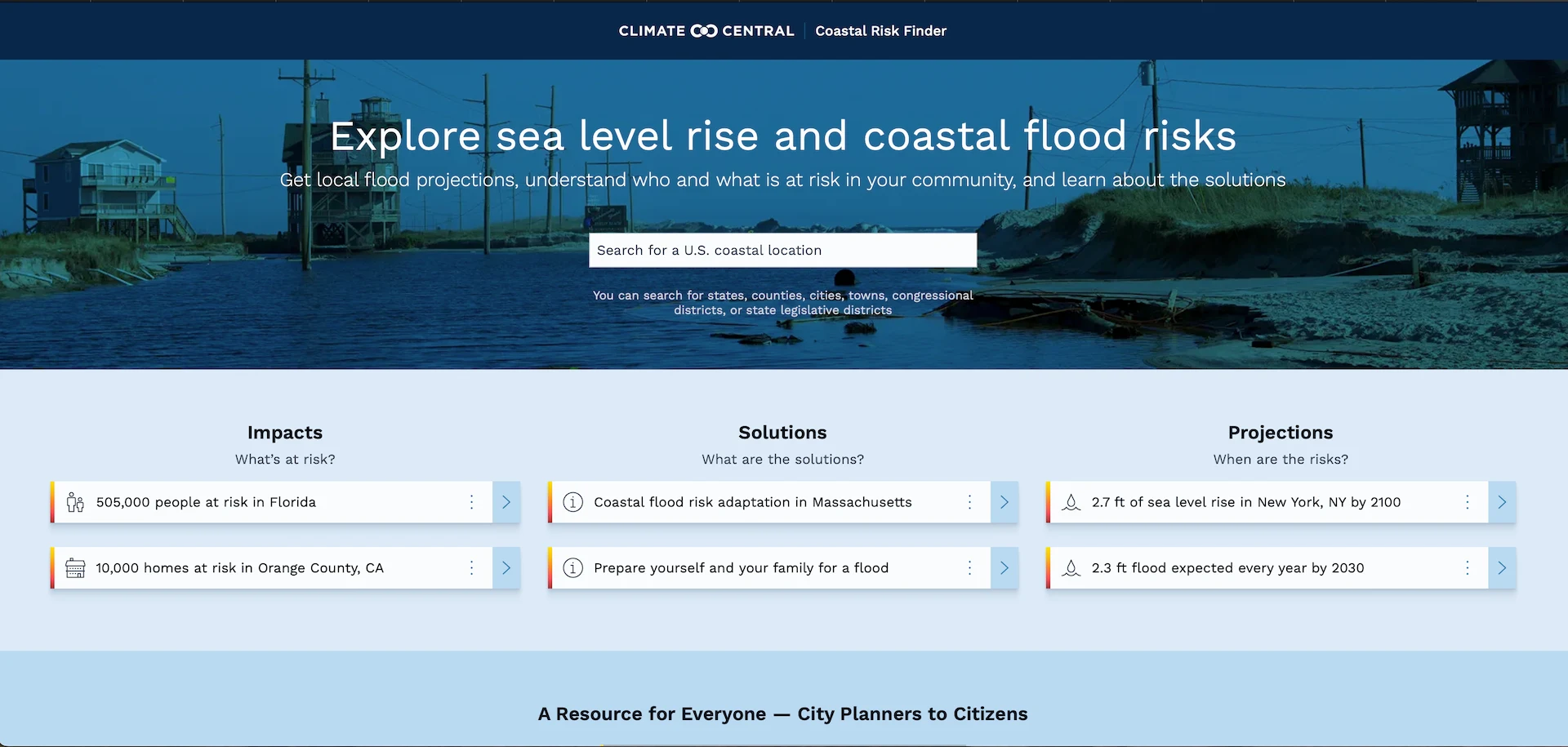This screenshot has height=747, width=1568.
Task: Open the kebab menu on the Orange County homes card
Action: pos(471,567)
